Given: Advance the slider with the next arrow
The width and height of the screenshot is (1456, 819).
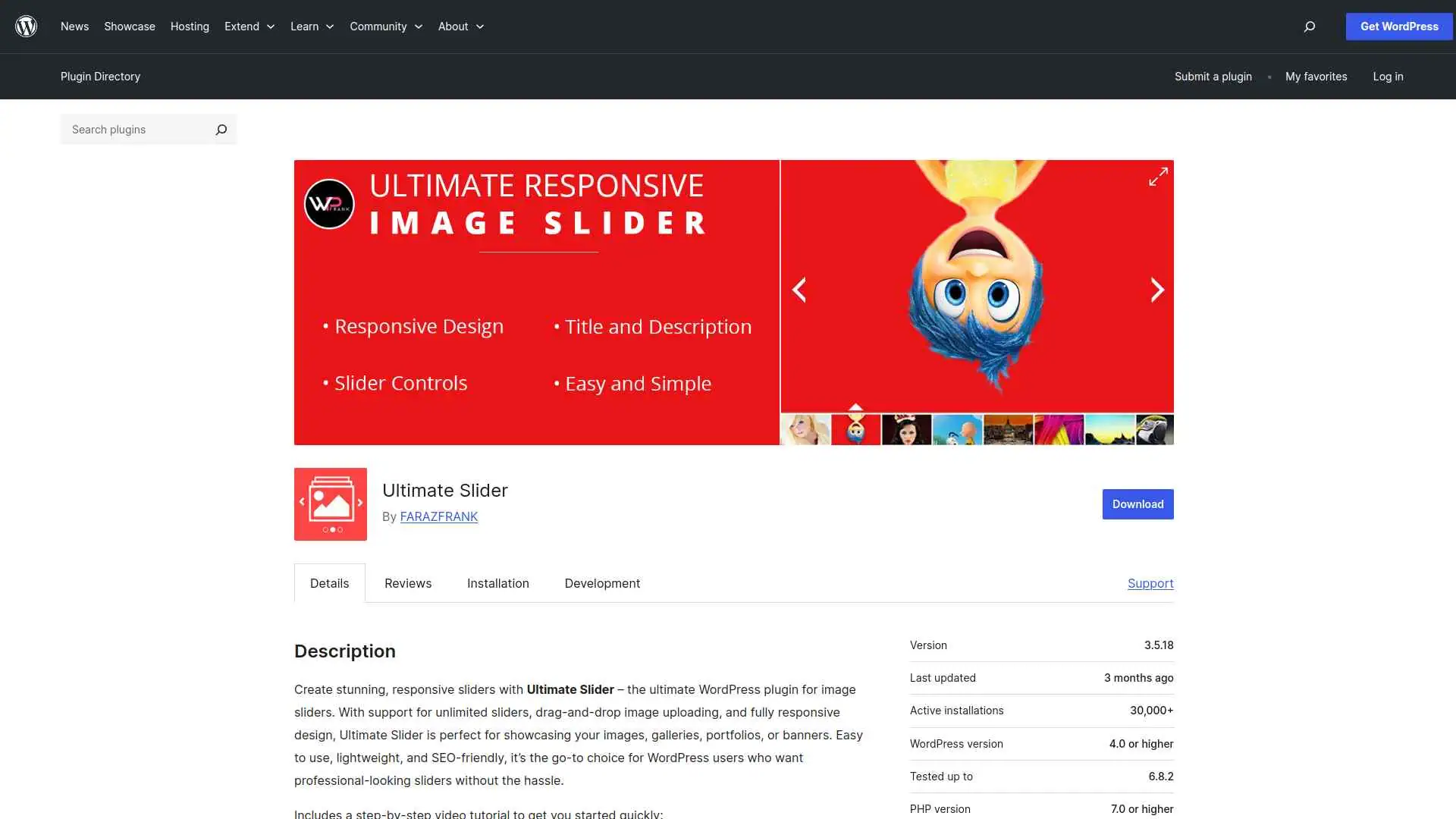Looking at the screenshot, I should coord(1156,290).
